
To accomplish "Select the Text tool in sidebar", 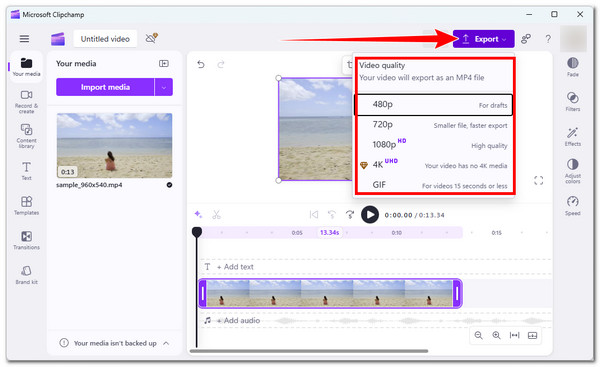I will coord(26,171).
